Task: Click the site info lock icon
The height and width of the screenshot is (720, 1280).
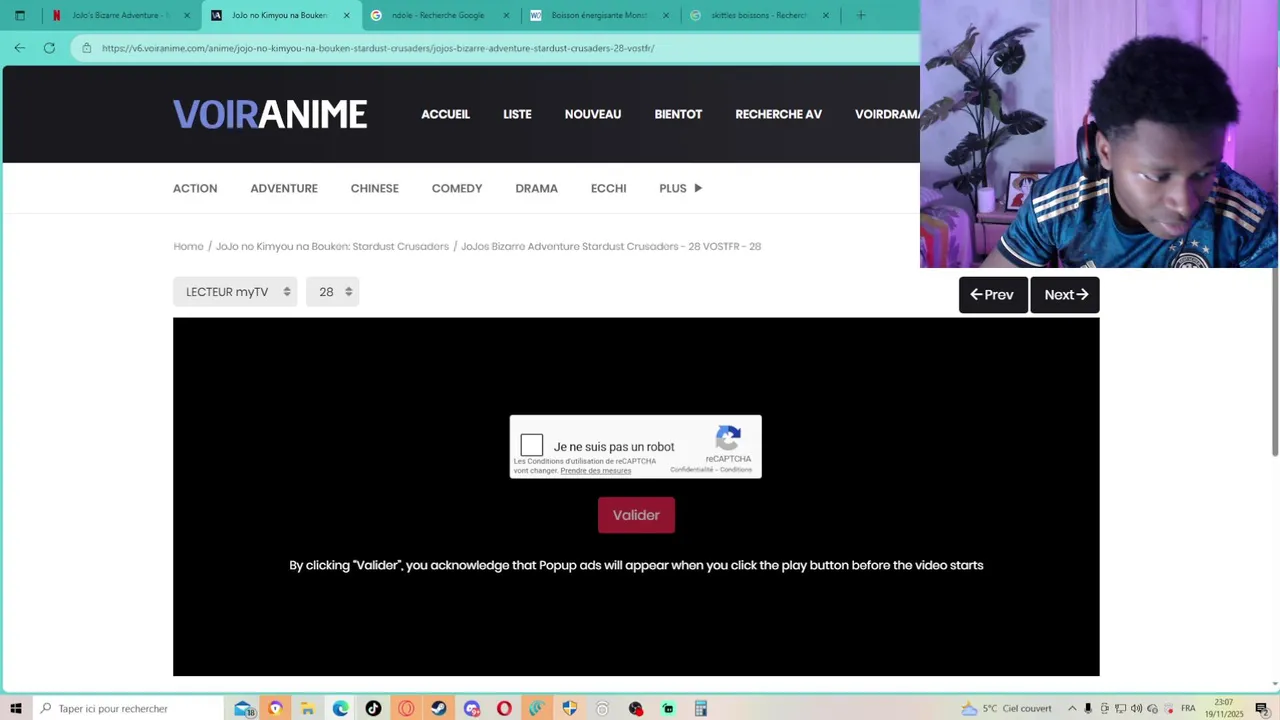Action: (x=87, y=48)
